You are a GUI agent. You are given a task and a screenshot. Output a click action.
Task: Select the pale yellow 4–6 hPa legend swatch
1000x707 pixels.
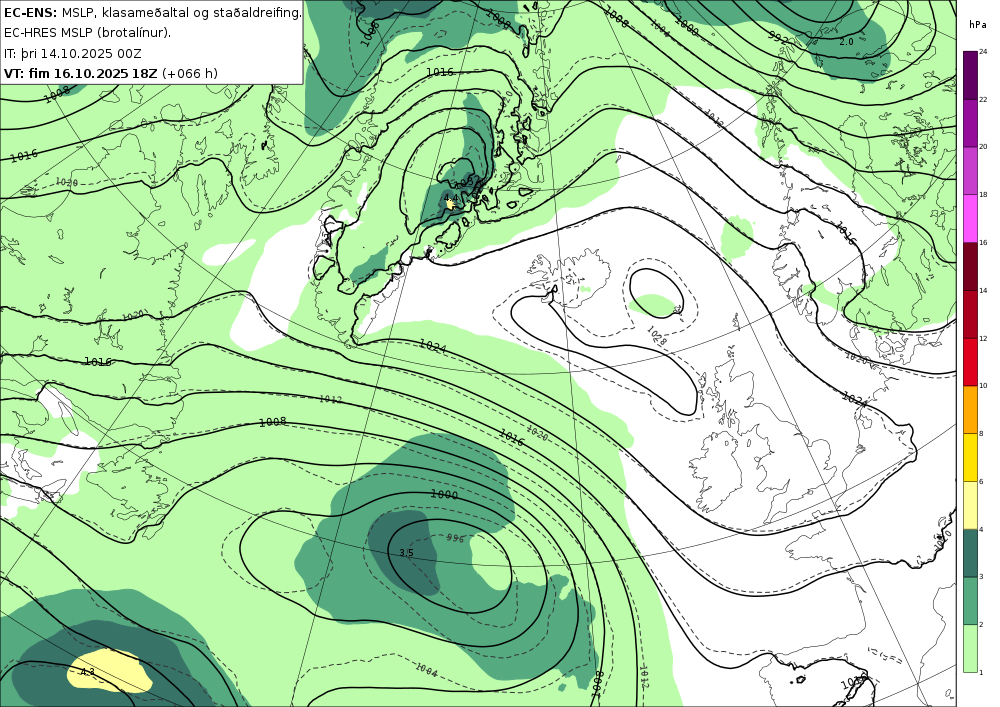970,505
